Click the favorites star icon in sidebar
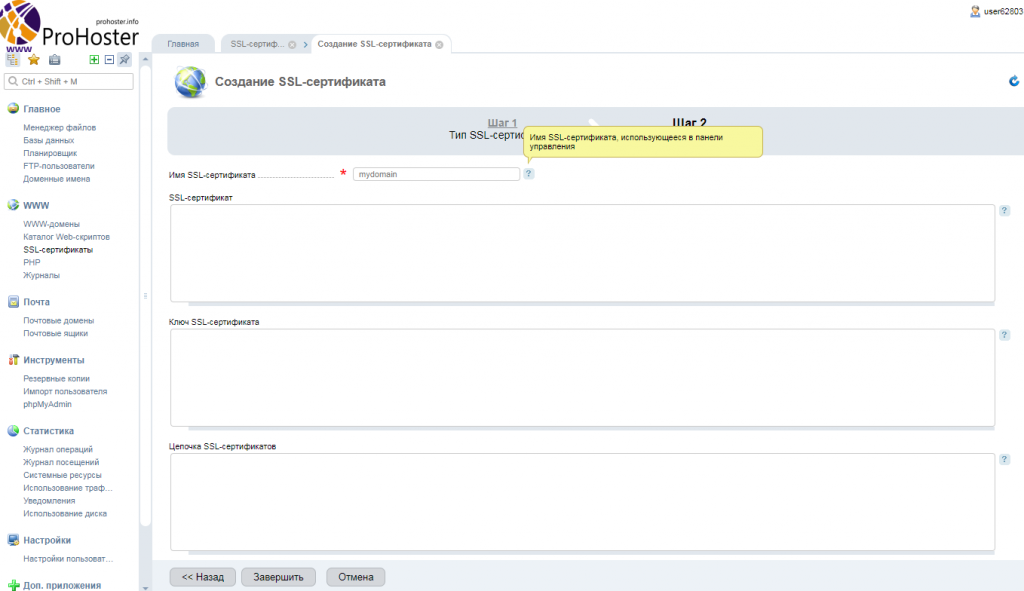Image resolution: width=1024 pixels, height=591 pixels. click(34, 60)
